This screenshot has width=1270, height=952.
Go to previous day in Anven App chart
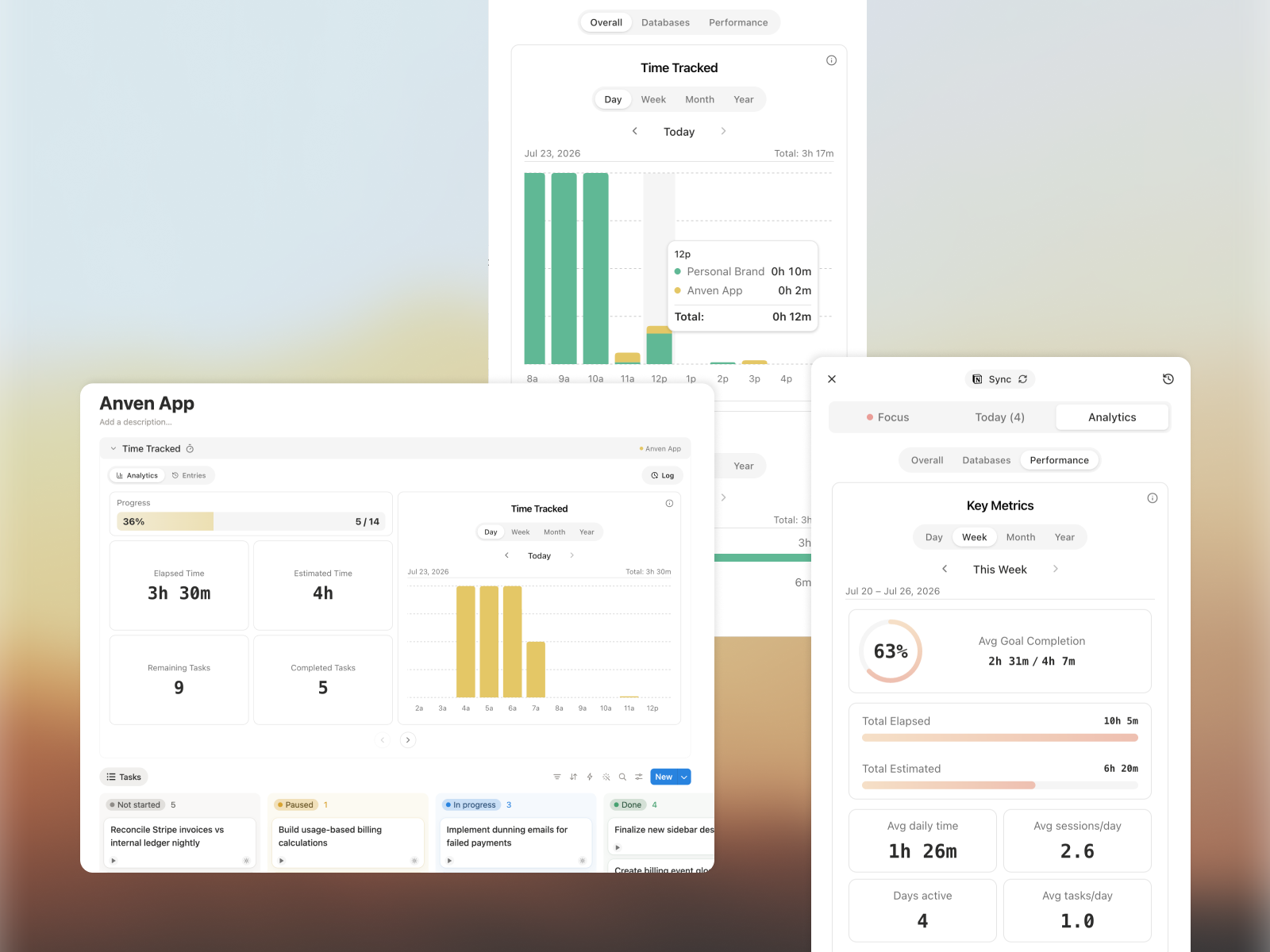[507, 555]
